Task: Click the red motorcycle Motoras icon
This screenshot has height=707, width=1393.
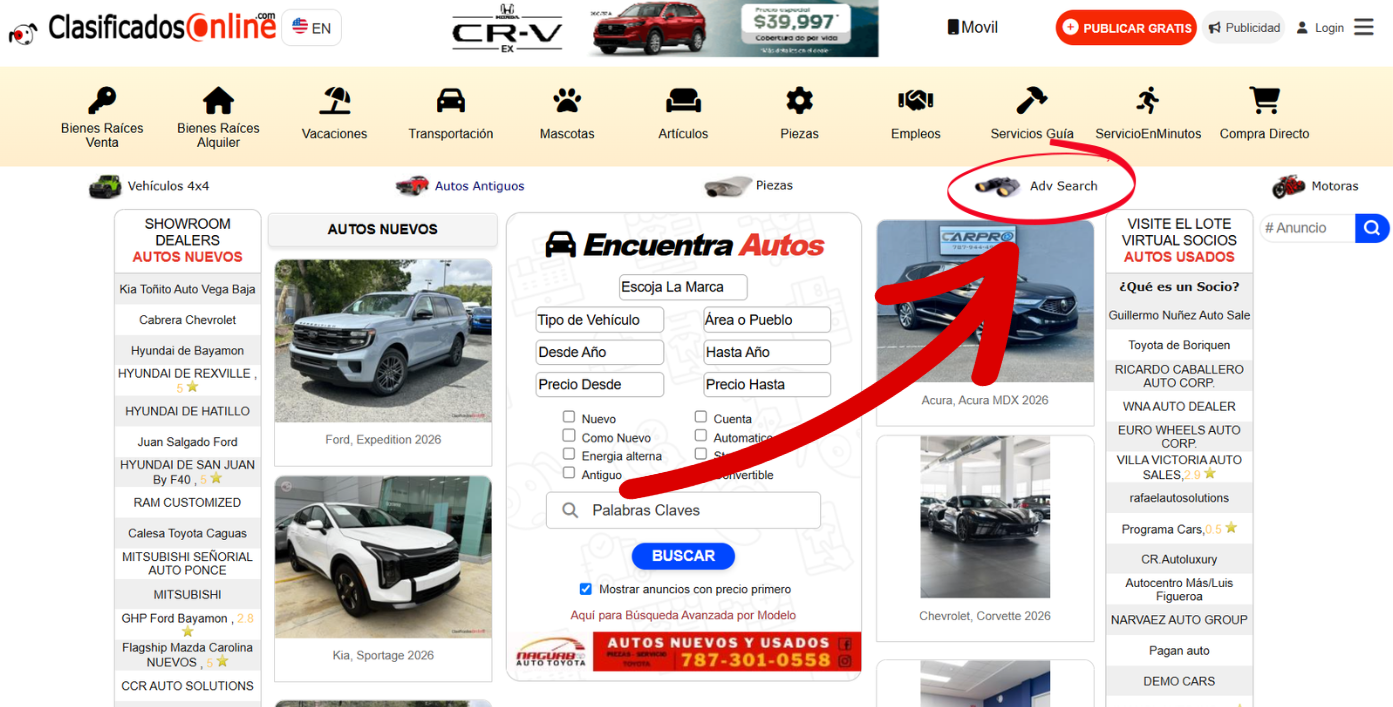Action: [x=1289, y=186]
